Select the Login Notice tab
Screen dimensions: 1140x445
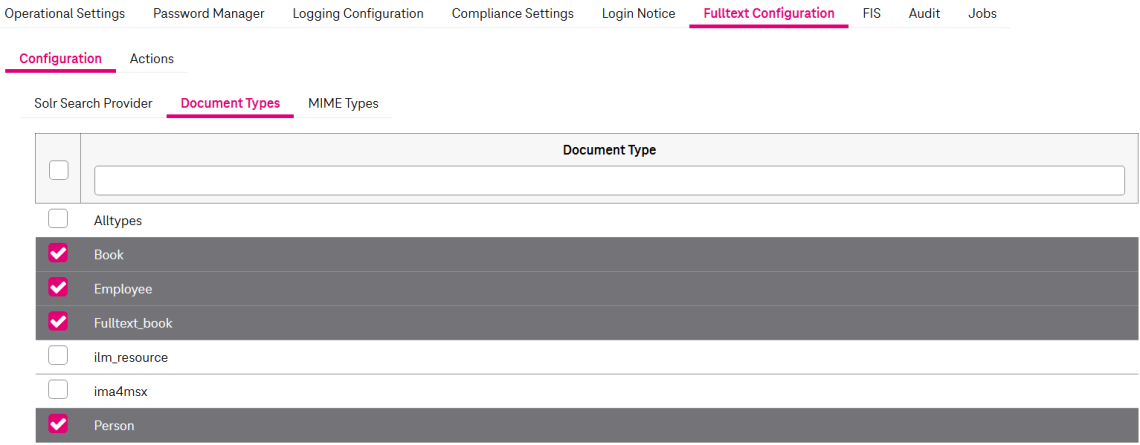[x=638, y=14]
